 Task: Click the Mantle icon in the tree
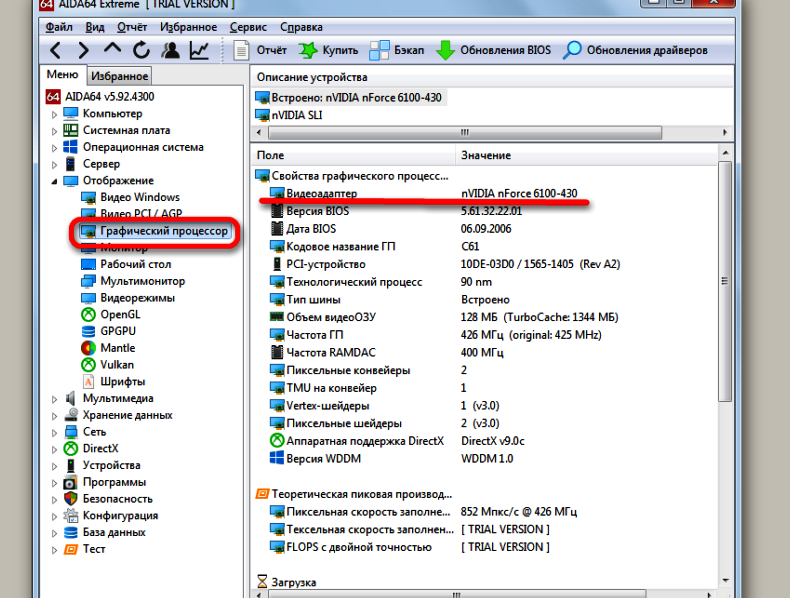coord(88,348)
